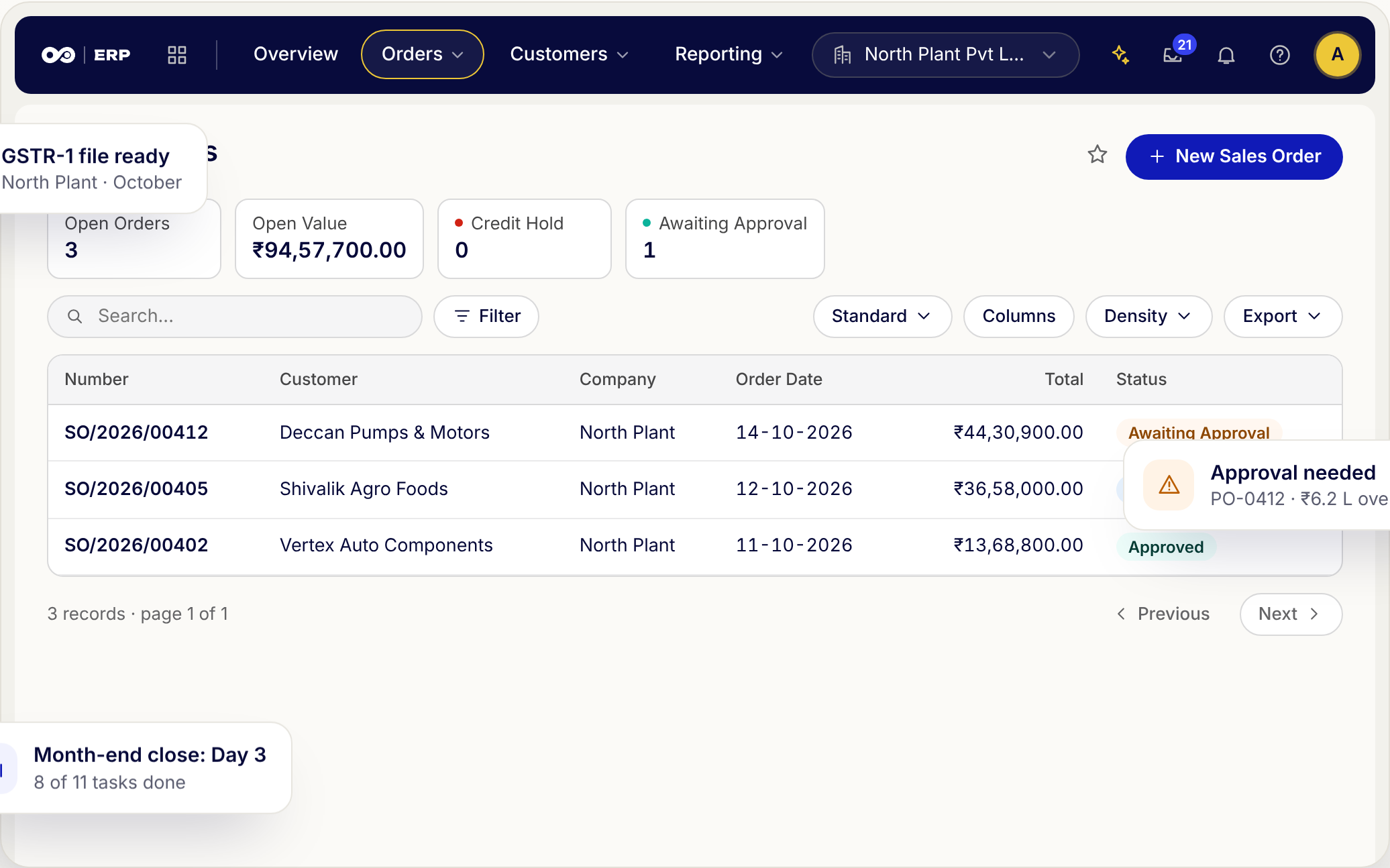Image resolution: width=1390 pixels, height=868 pixels.
Task: Open the Export dropdown
Action: tap(1283, 317)
